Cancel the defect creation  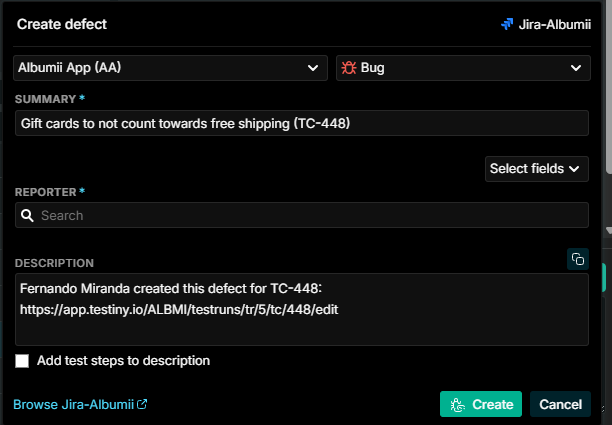point(560,404)
